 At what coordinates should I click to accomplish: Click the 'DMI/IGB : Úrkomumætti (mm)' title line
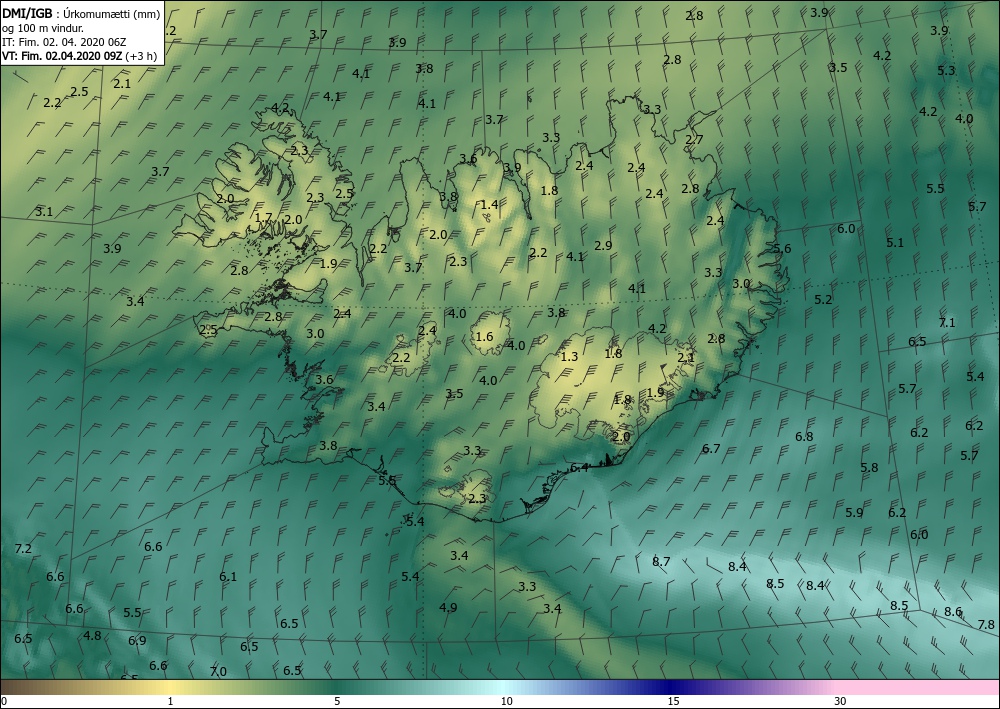pyautogui.click(x=81, y=15)
